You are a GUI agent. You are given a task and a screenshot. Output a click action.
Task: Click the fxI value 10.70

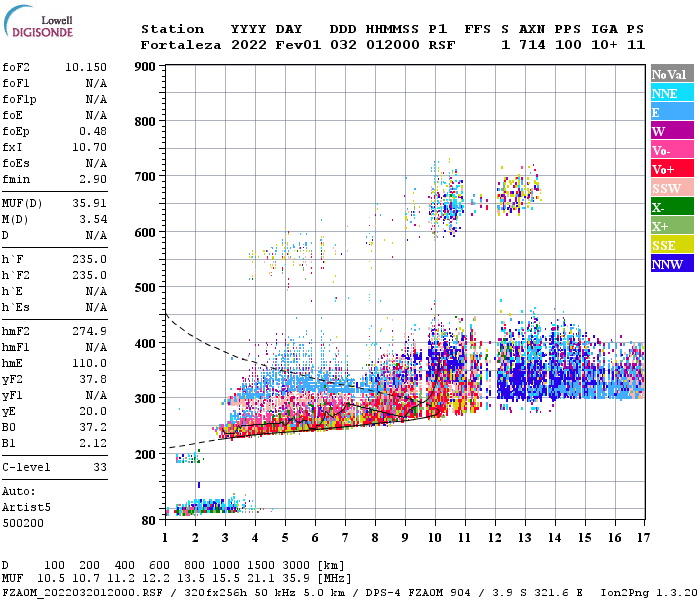point(89,147)
